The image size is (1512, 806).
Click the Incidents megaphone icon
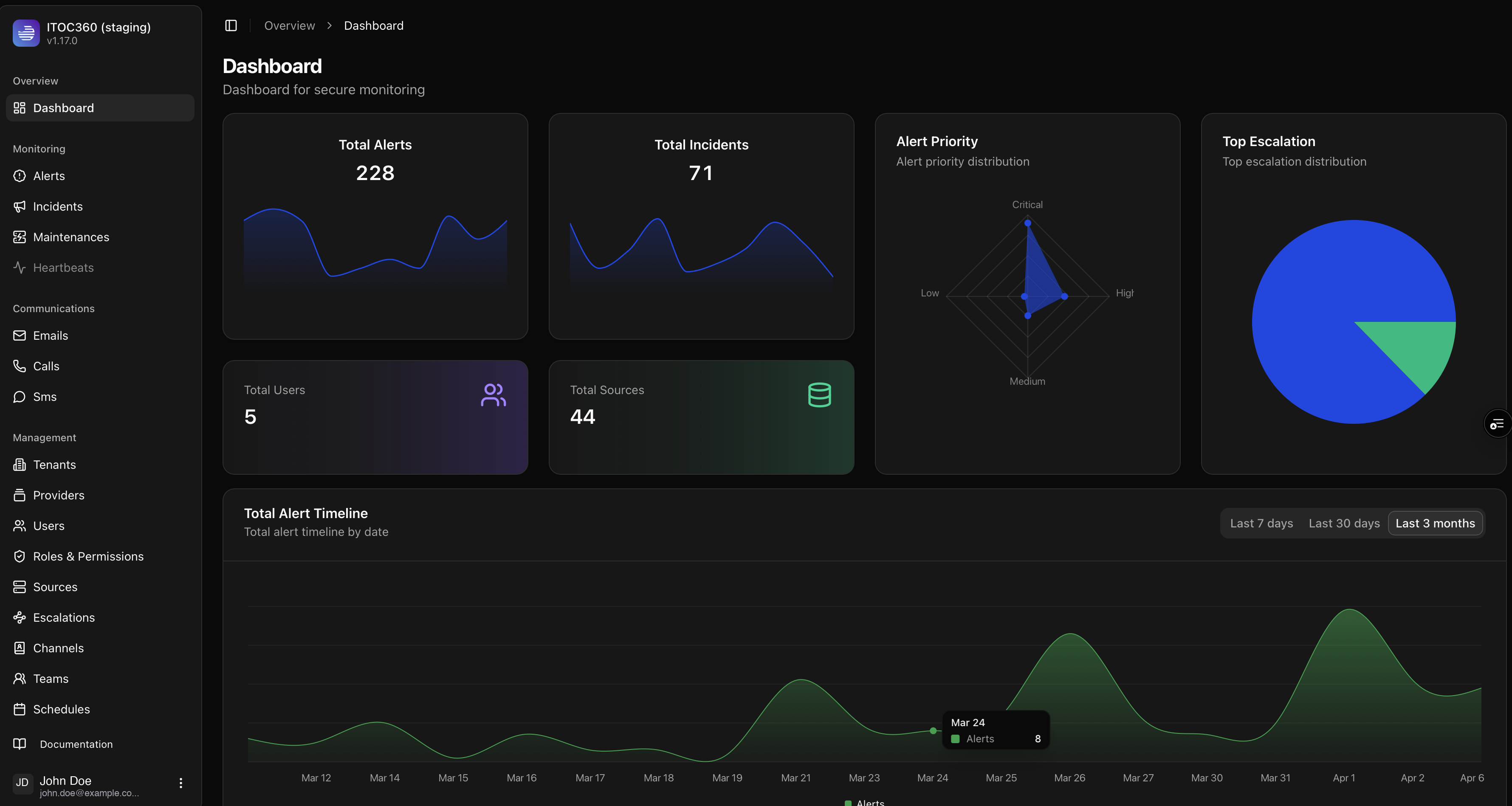(x=20, y=207)
